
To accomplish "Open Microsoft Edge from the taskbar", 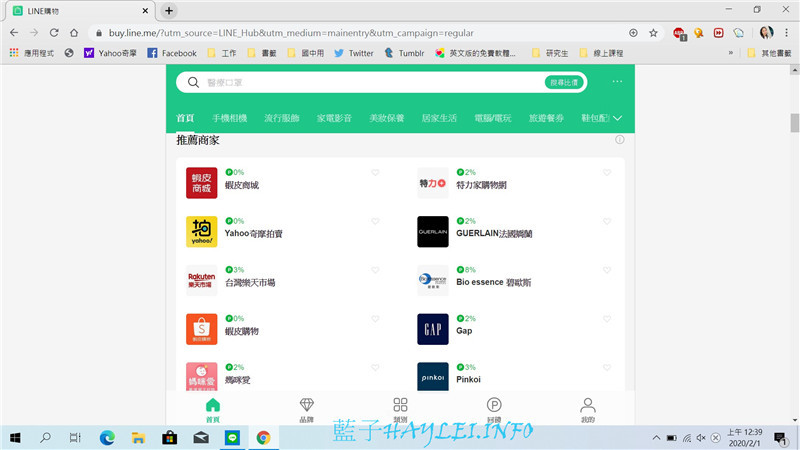I will [x=107, y=438].
